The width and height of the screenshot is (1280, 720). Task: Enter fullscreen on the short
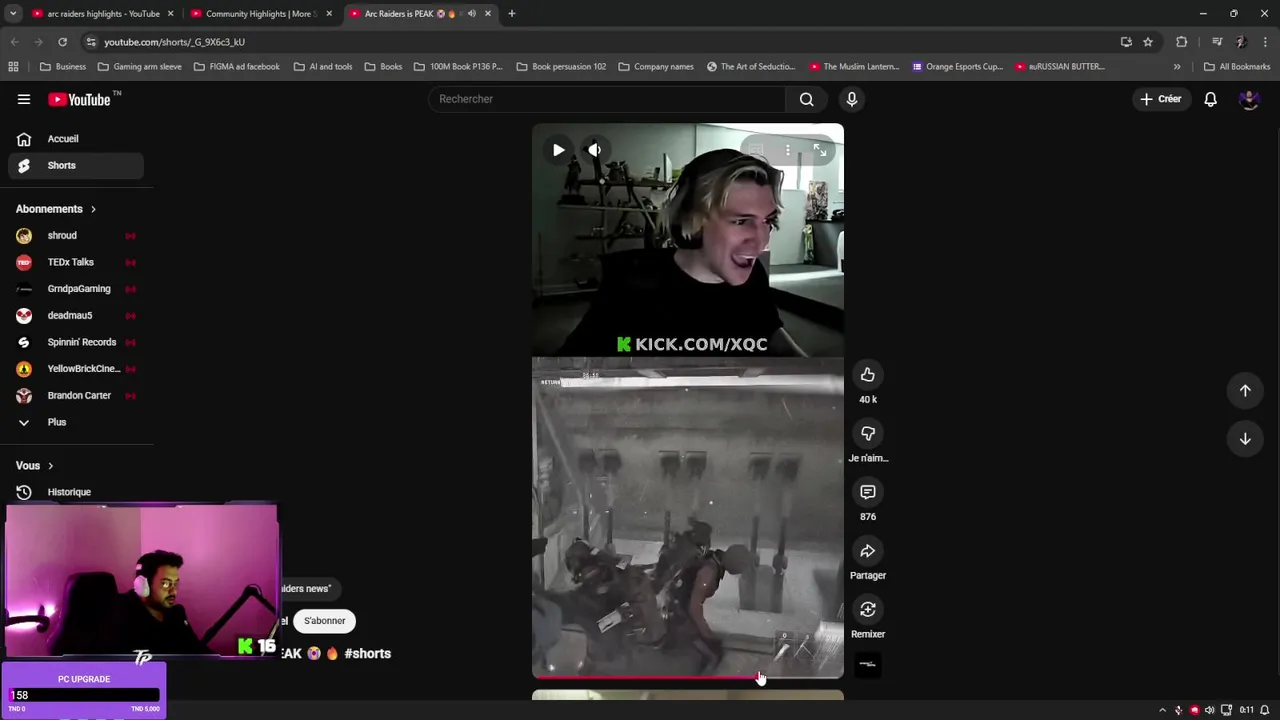820,150
